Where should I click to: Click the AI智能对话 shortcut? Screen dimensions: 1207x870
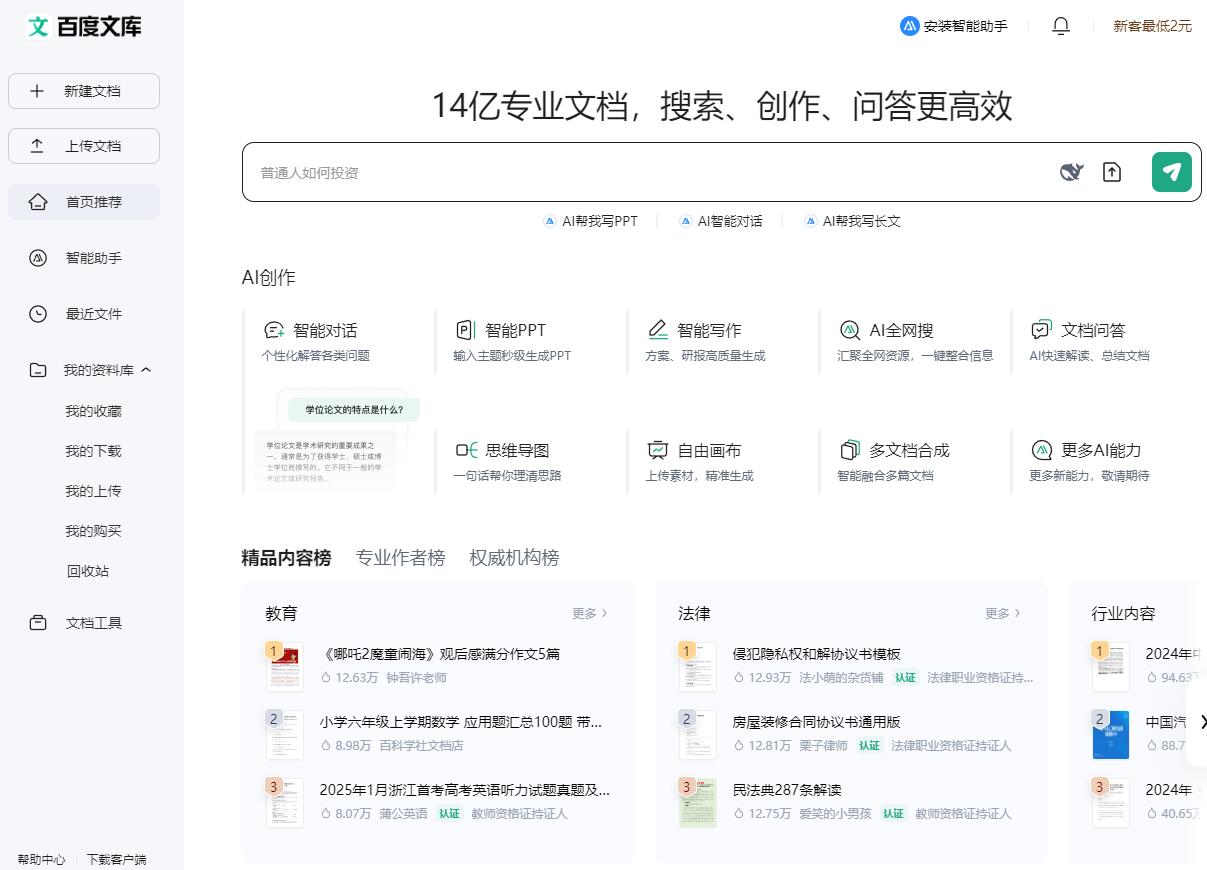[720, 221]
